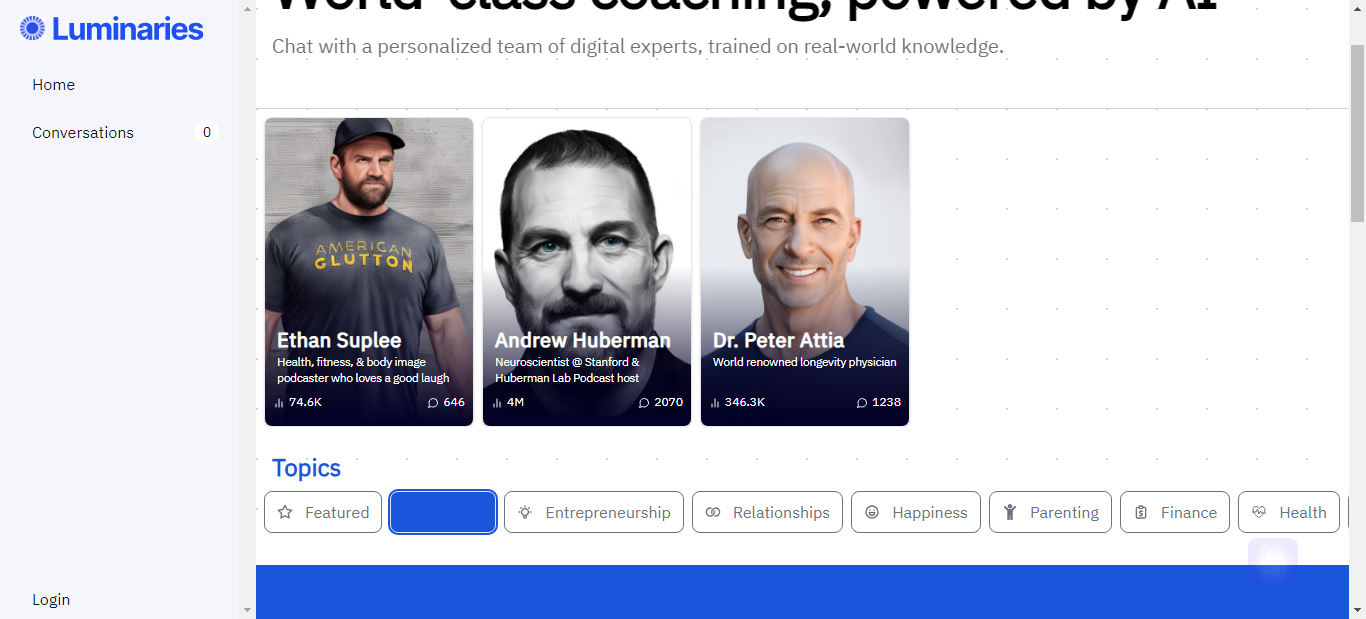Click the sidebar scroll down arrow
The height and width of the screenshot is (619, 1366).
tap(247, 609)
